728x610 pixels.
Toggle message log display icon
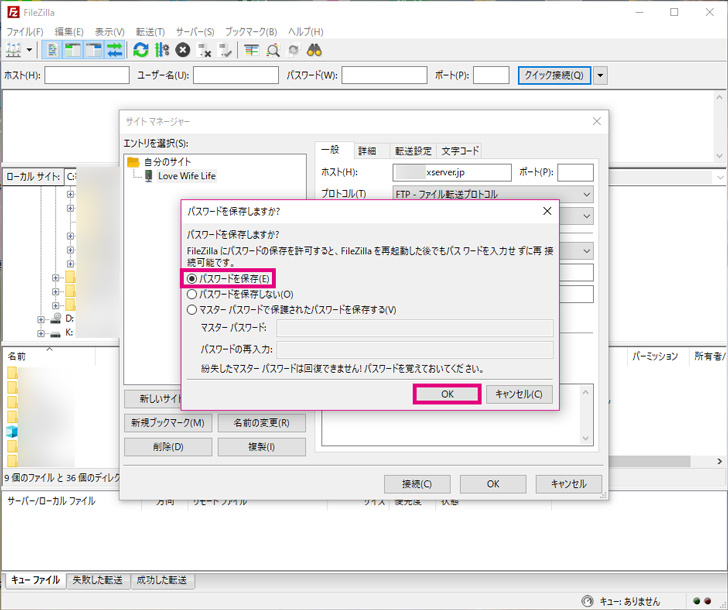(x=52, y=50)
